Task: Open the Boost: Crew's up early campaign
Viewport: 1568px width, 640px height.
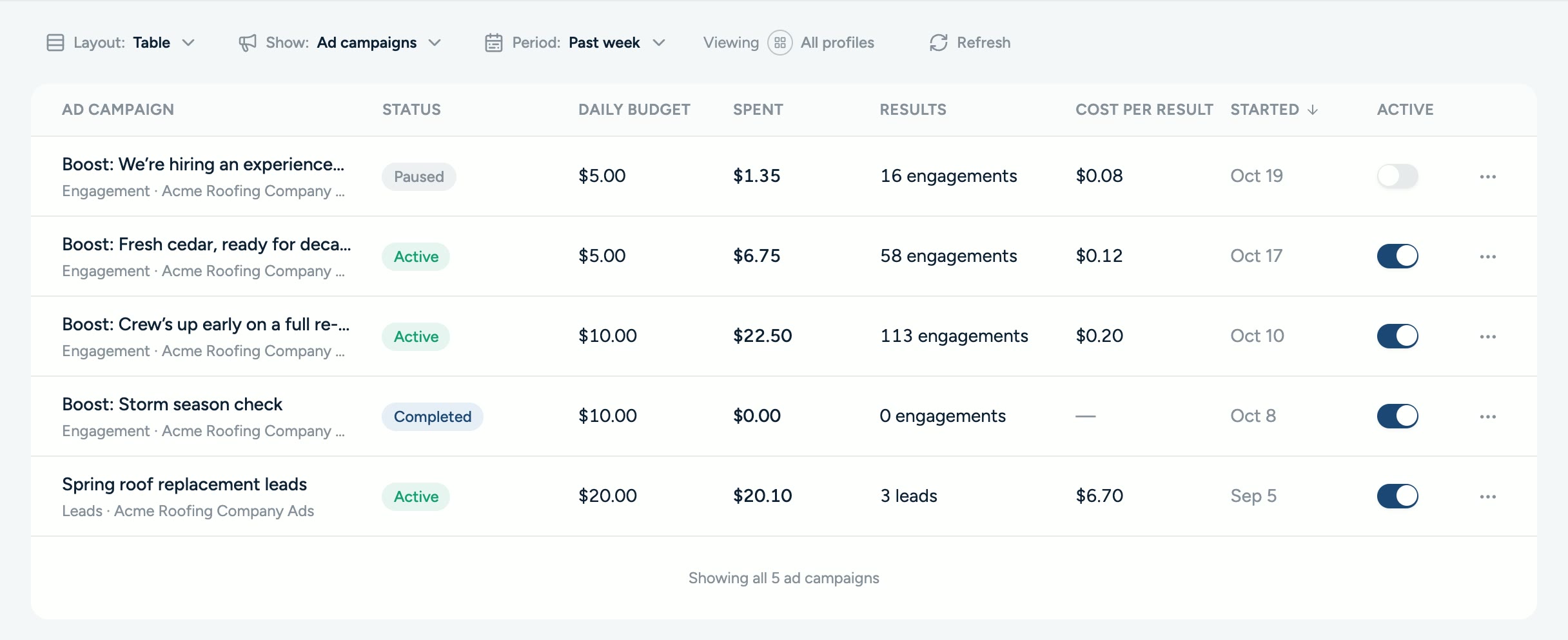Action: pyautogui.click(x=206, y=325)
